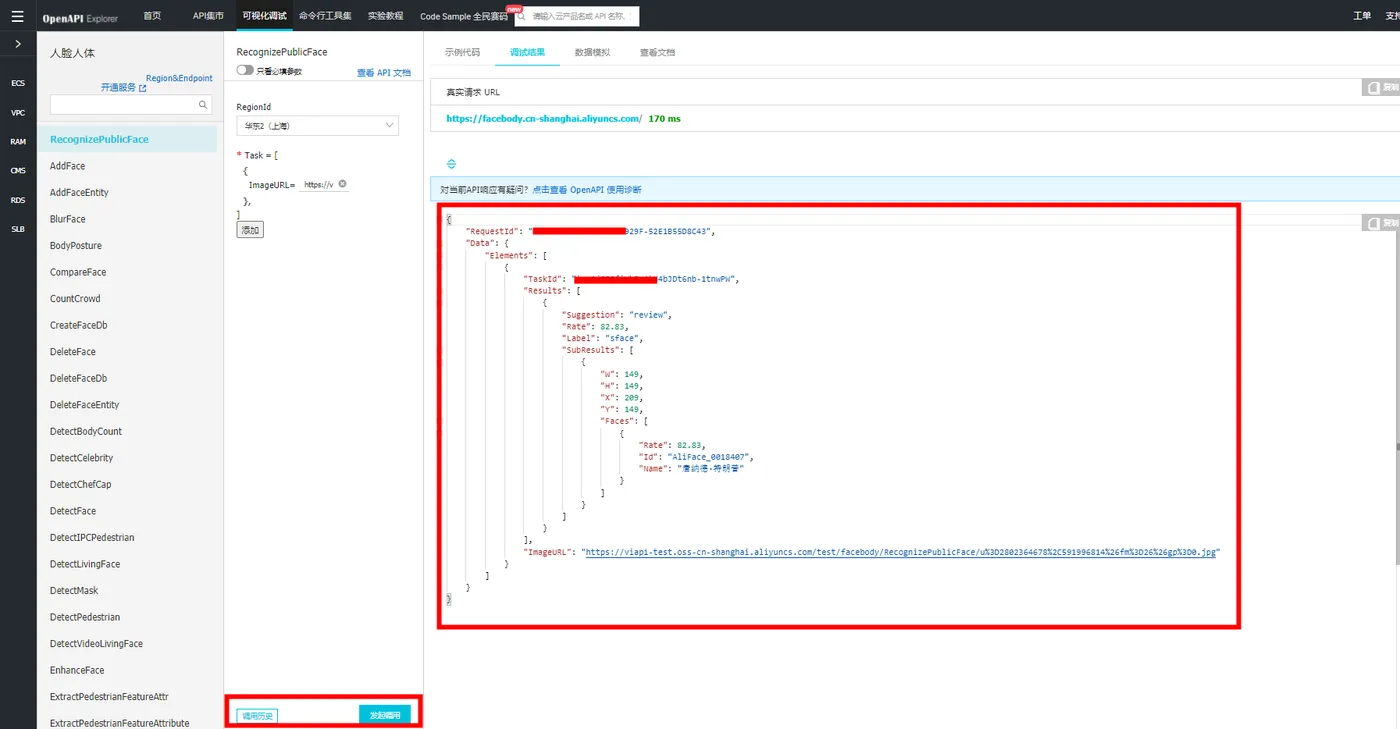
Task: Switch to 数据模拟 tab
Action: coord(592,52)
